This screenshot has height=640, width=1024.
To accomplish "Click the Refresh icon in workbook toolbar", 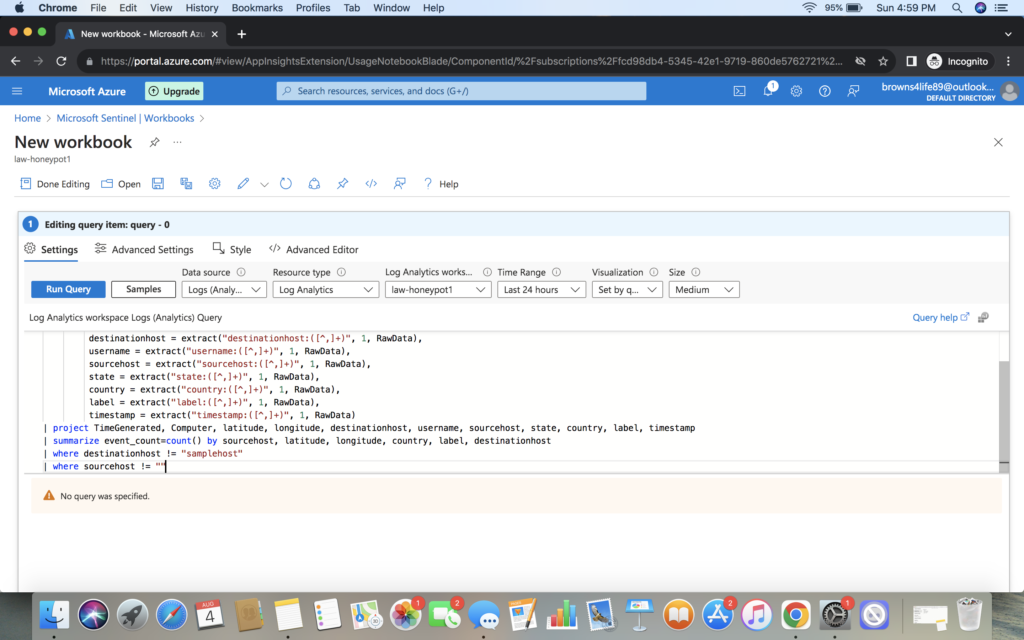I will [x=285, y=184].
